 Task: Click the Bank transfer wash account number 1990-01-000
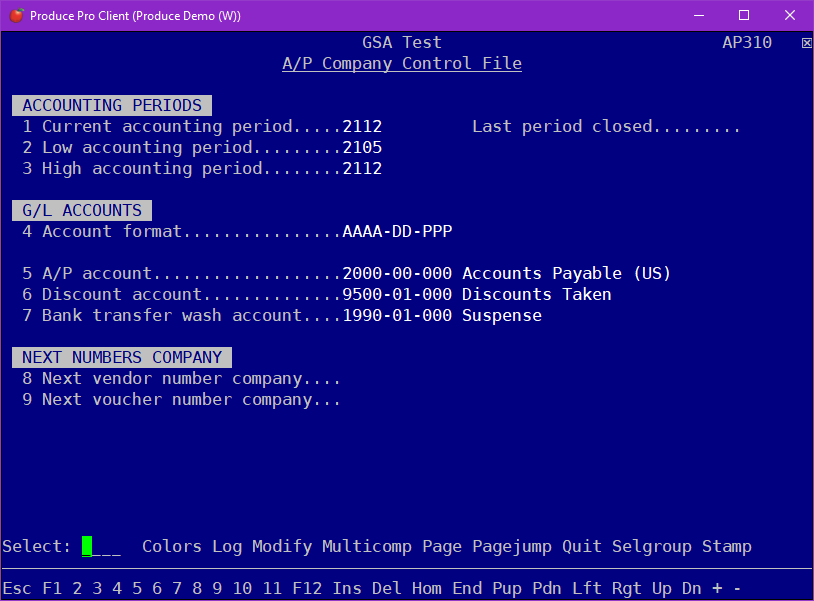[x=397, y=316]
